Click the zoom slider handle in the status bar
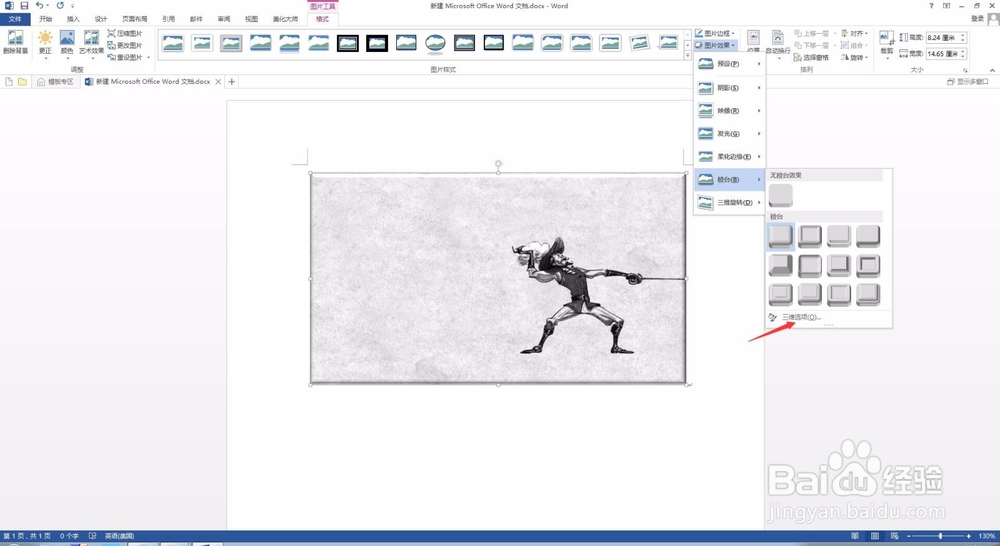This screenshot has width=1000, height=546. pyautogui.click(x=940, y=536)
